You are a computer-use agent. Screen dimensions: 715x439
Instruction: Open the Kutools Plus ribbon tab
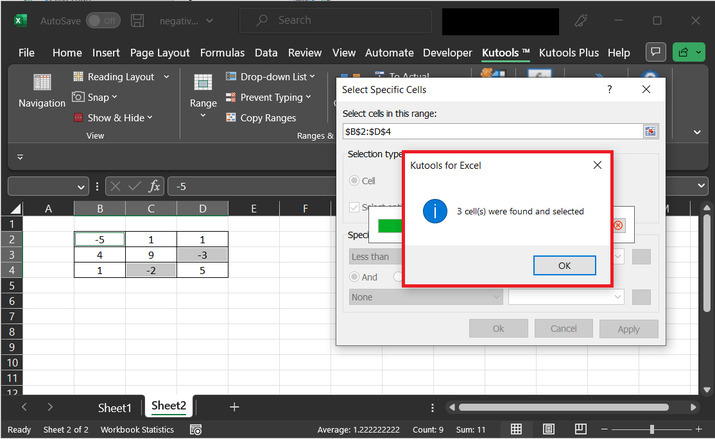point(570,52)
